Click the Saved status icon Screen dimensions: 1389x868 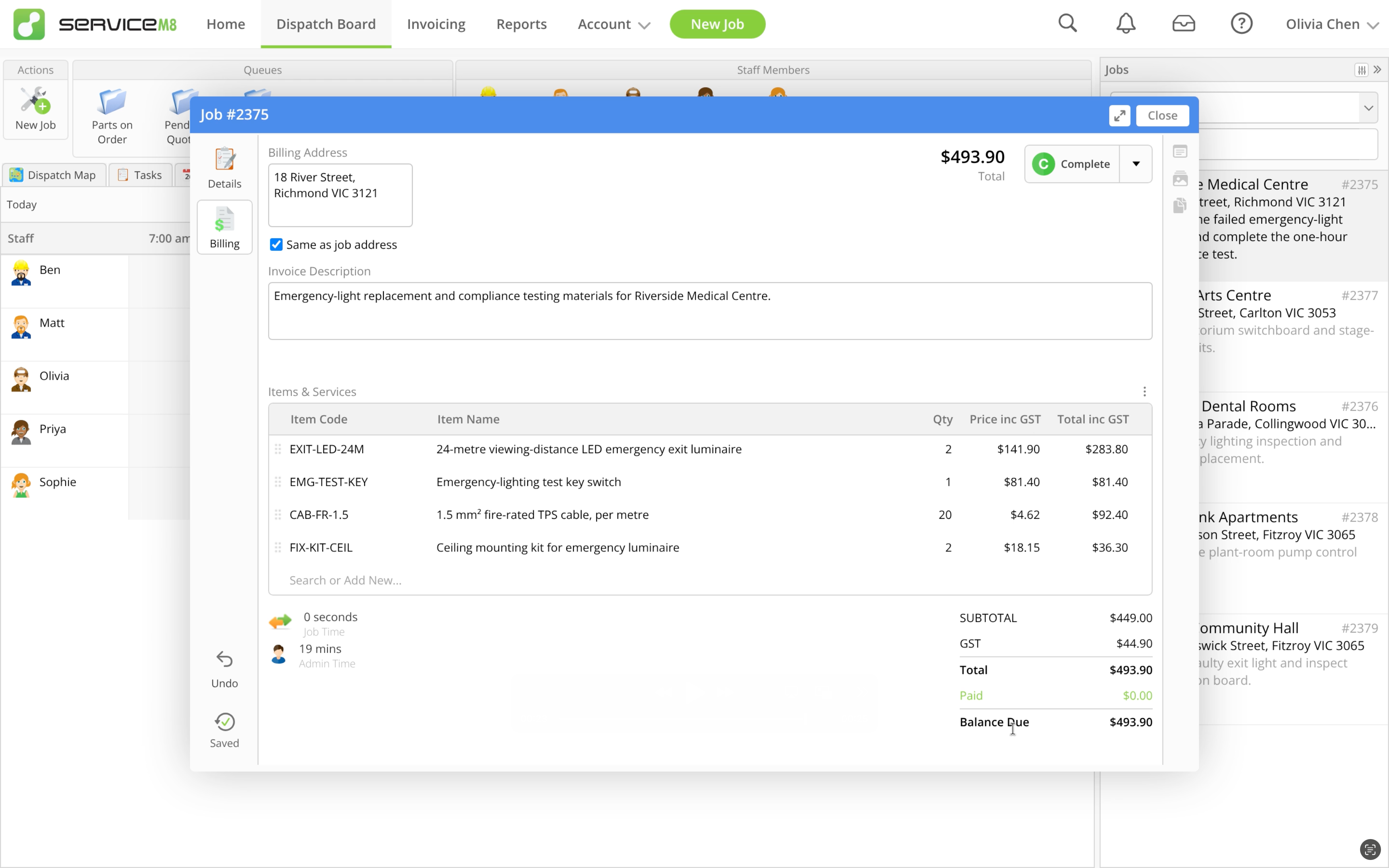click(x=224, y=722)
